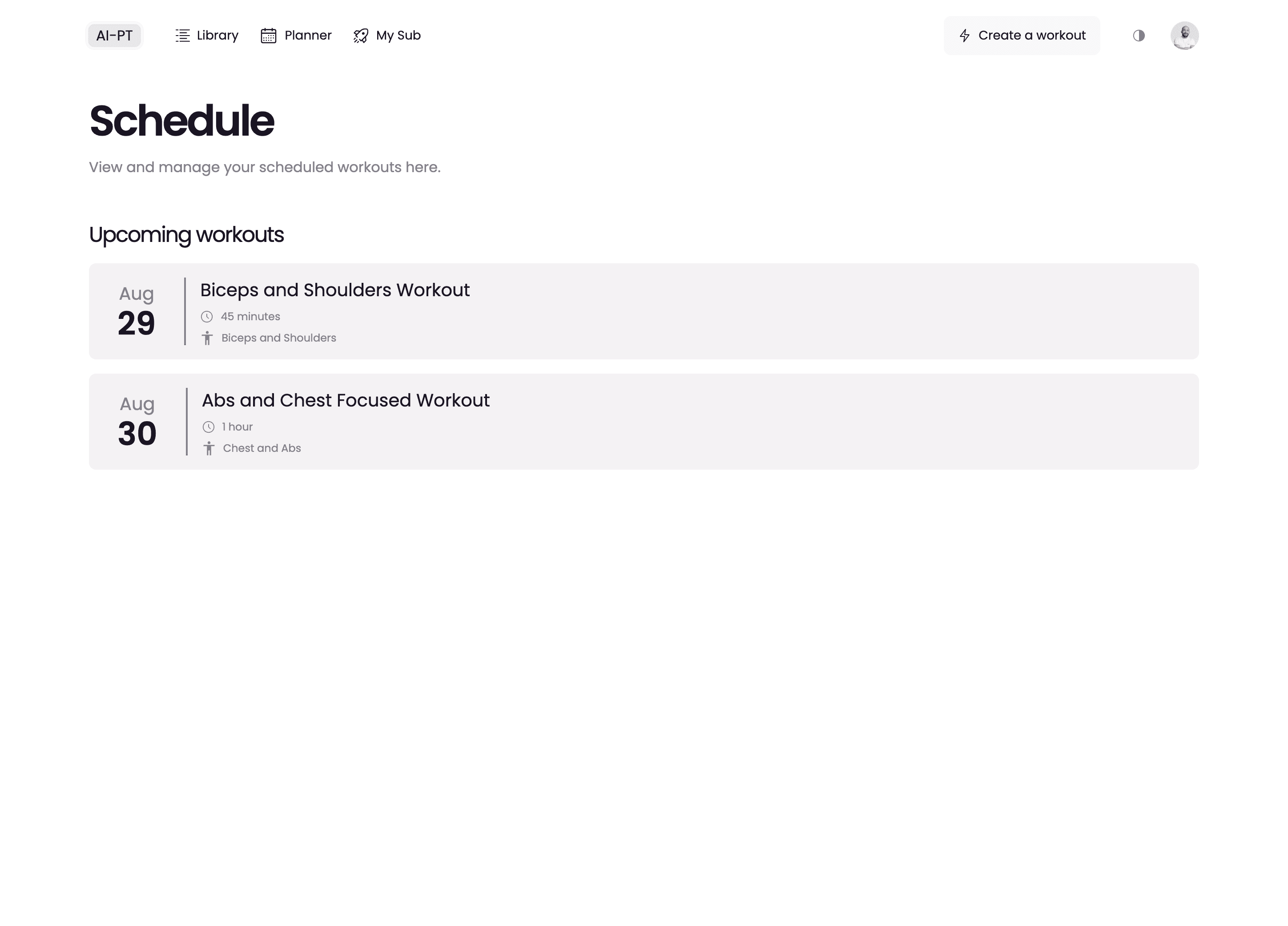Image resolution: width=1288 pixels, height=926 pixels.
Task: Toggle dark mode with theme switcher
Action: [1139, 35]
